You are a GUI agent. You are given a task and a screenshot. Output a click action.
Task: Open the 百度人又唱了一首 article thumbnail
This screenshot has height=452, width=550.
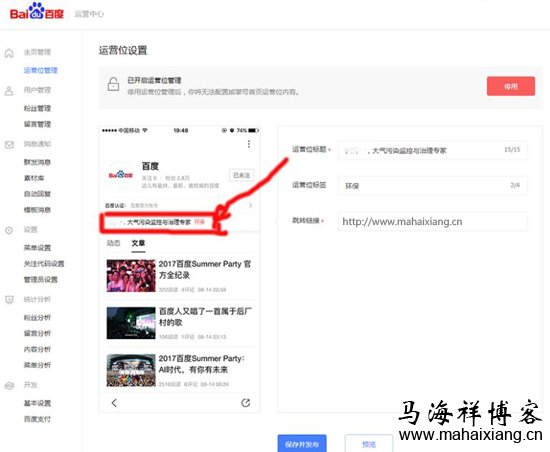tap(131, 323)
